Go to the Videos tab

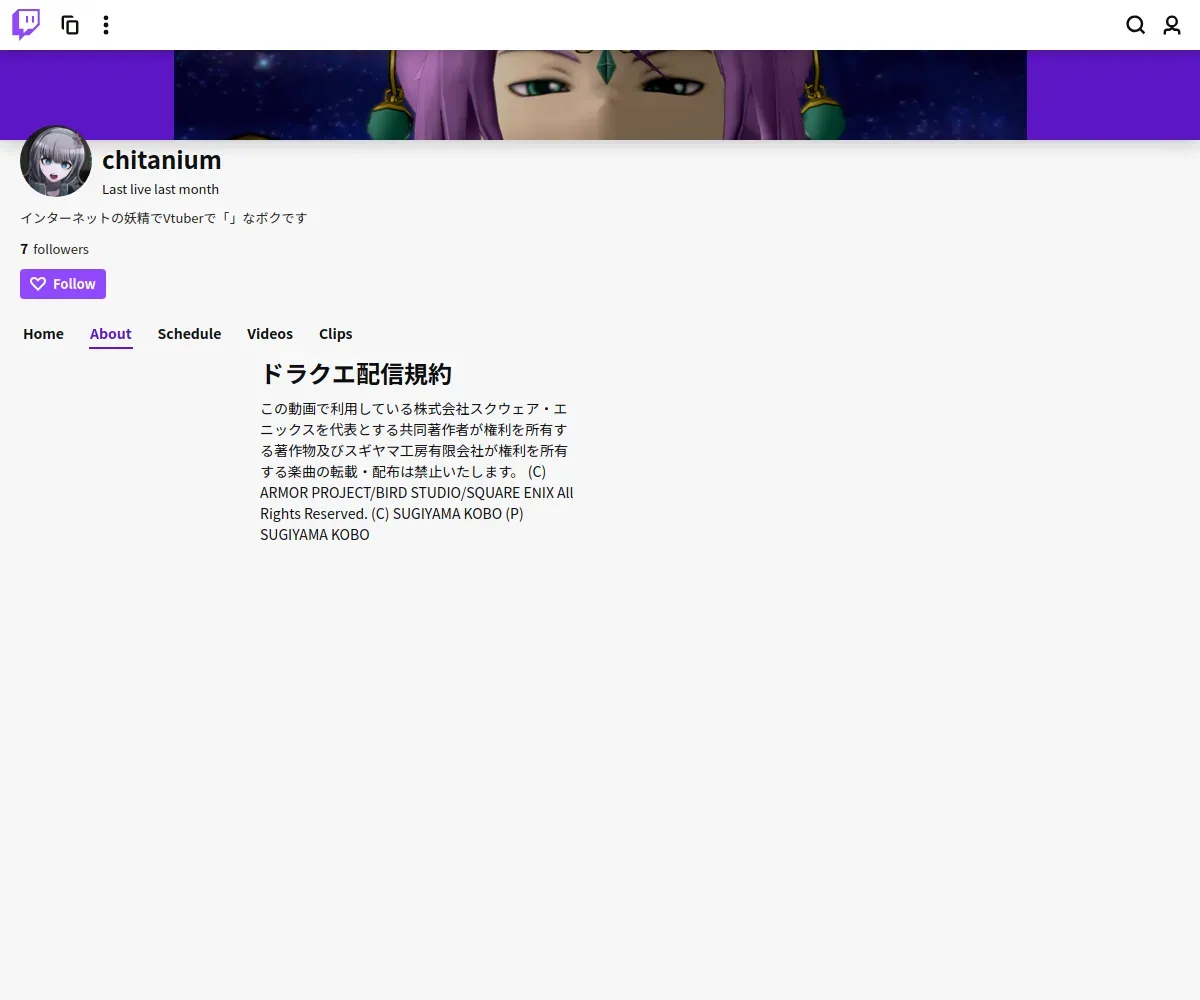click(270, 334)
